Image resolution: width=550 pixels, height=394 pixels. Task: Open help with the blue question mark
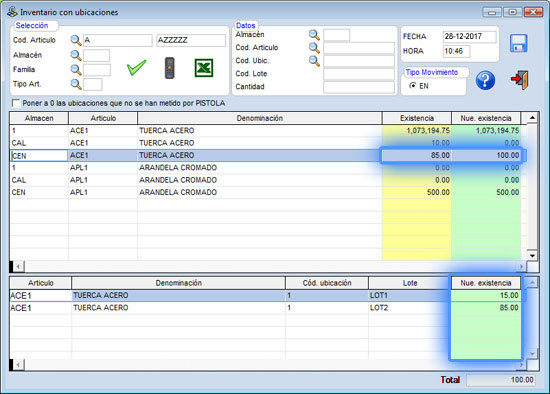coord(485,80)
